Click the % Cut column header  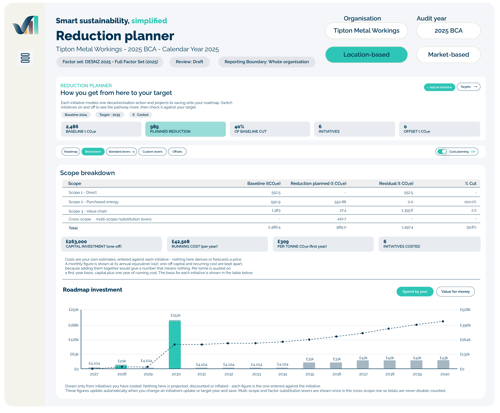470,183
